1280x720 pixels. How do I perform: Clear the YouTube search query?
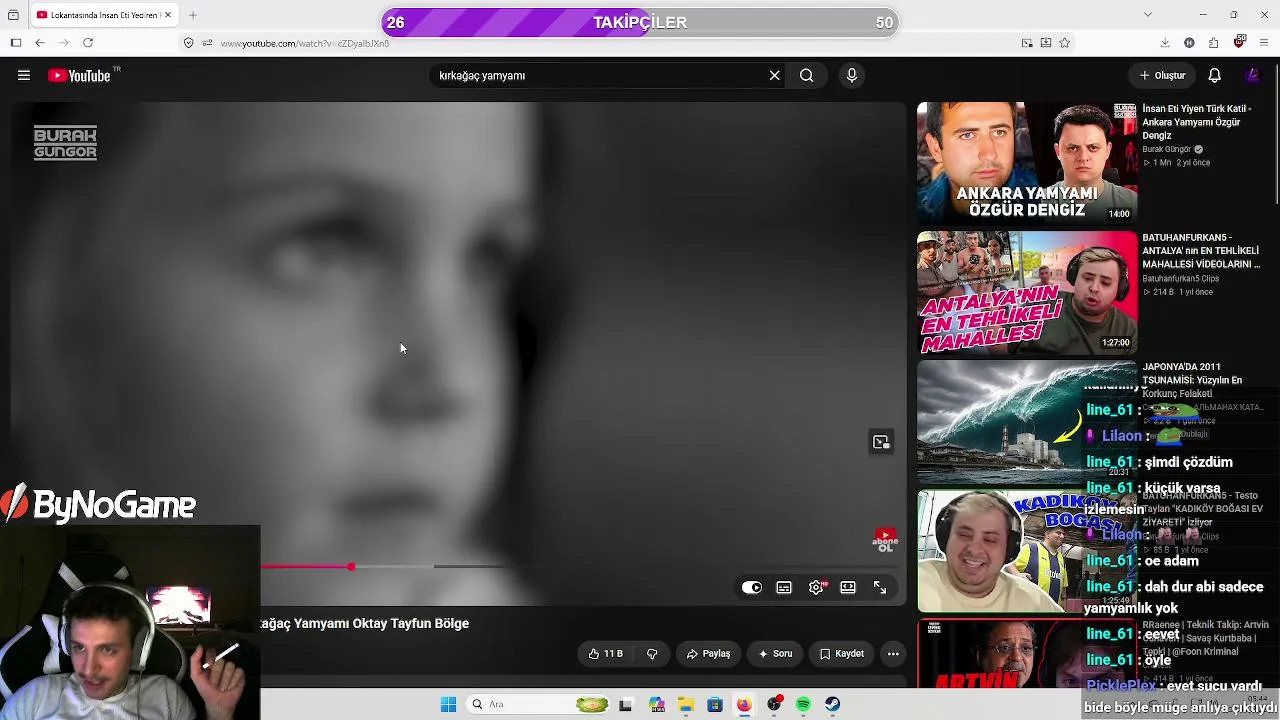click(x=774, y=75)
